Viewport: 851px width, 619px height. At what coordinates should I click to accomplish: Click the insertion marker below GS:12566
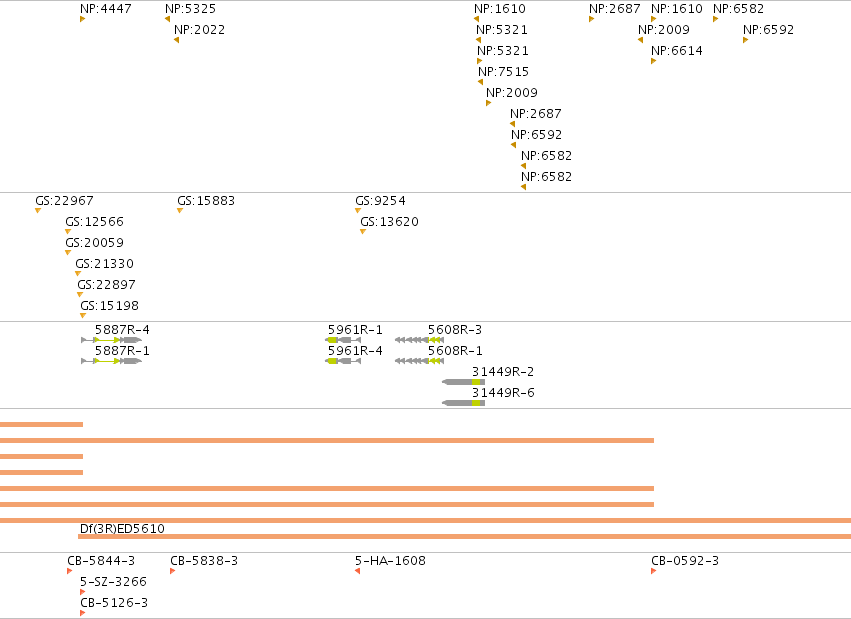tap(68, 232)
